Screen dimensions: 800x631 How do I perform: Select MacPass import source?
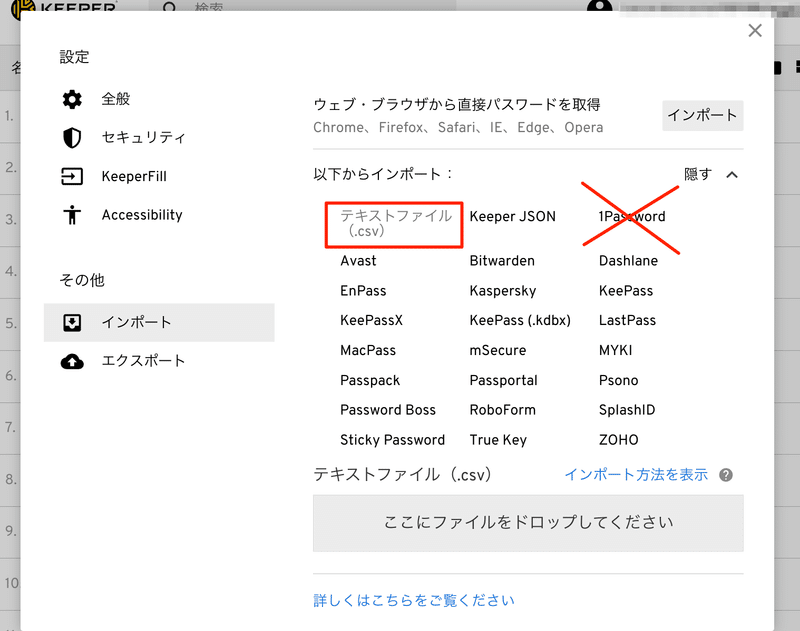(x=368, y=351)
